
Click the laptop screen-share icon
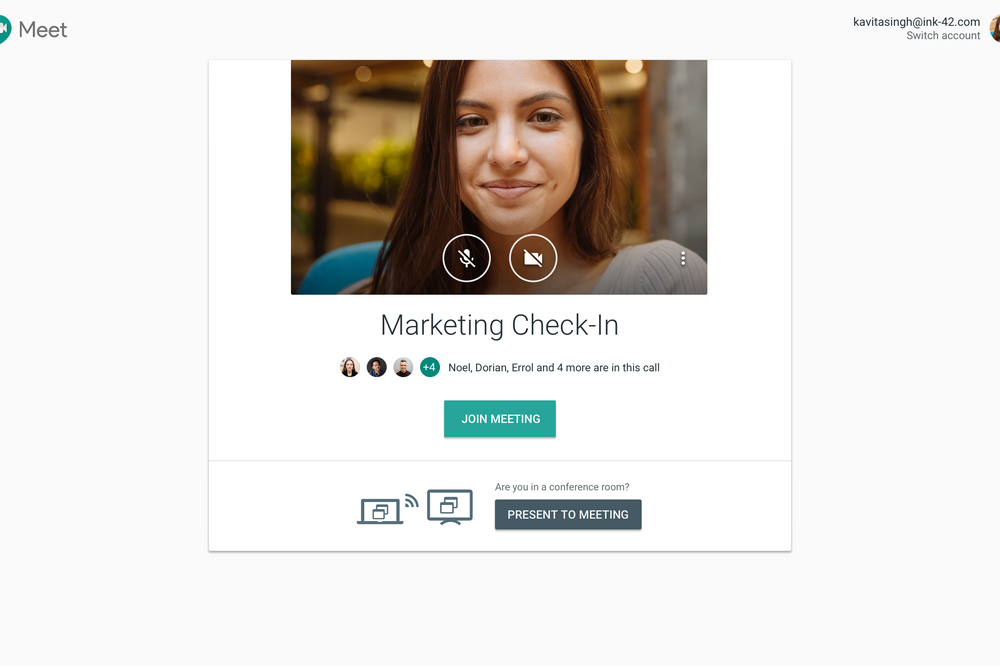(380, 511)
